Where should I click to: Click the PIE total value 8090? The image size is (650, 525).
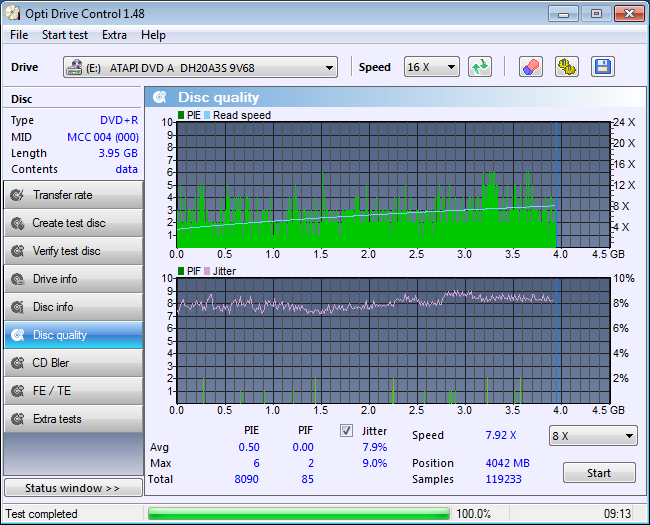point(246,479)
